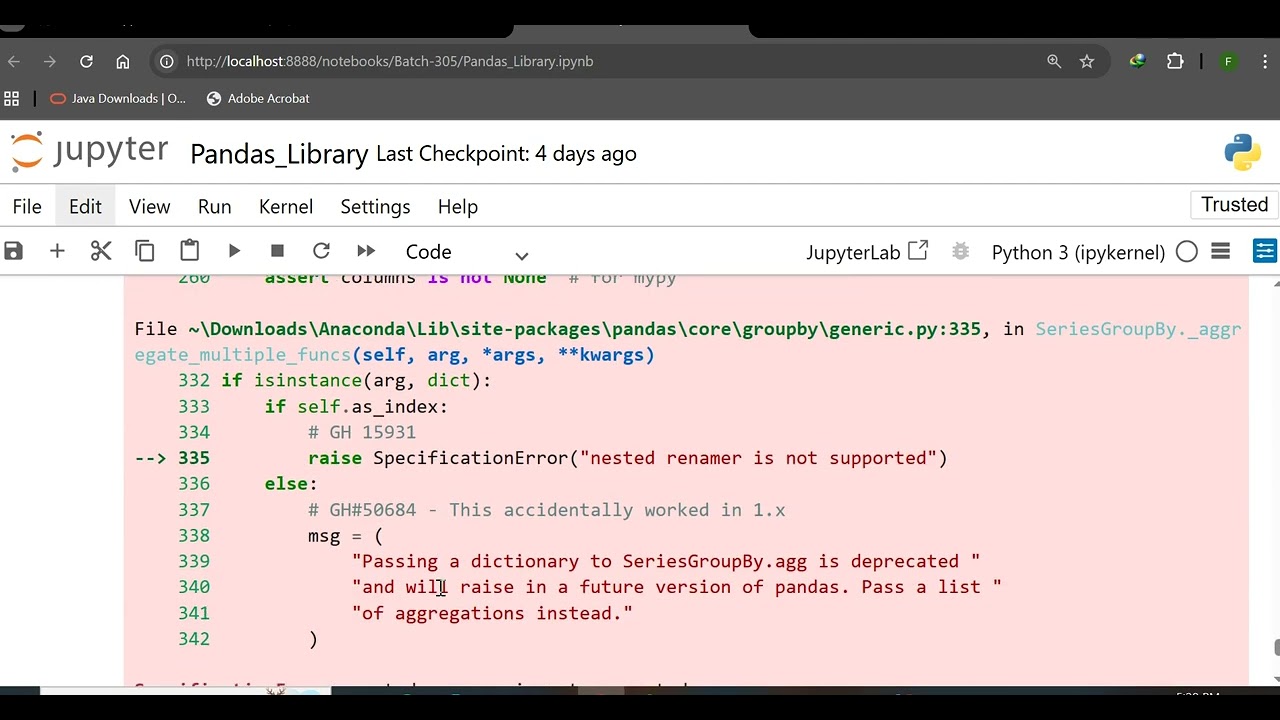The width and height of the screenshot is (1280, 720).
Task: Reload the page with refresh icon
Action: (x=86, y=61)
